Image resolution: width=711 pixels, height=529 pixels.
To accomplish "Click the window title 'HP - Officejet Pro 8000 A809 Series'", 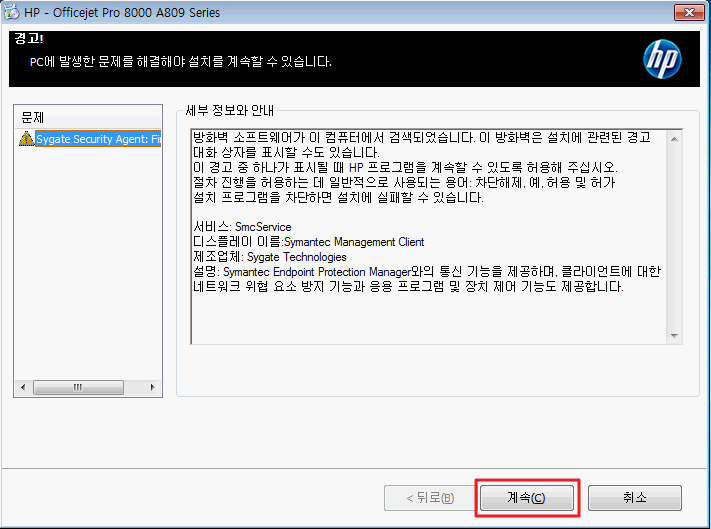I will click(122, 12).
